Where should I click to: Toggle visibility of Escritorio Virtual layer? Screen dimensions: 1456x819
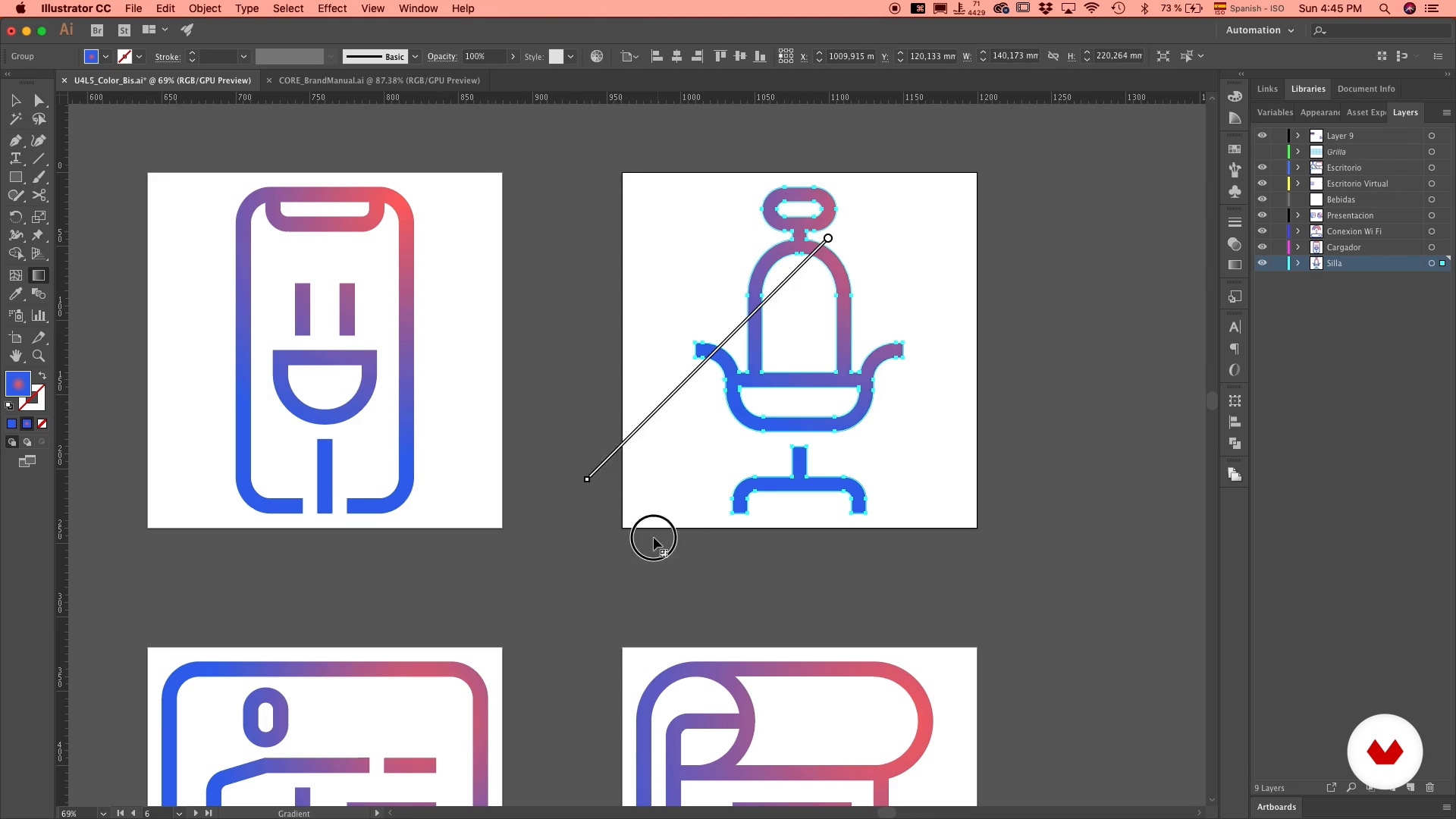1262,184
